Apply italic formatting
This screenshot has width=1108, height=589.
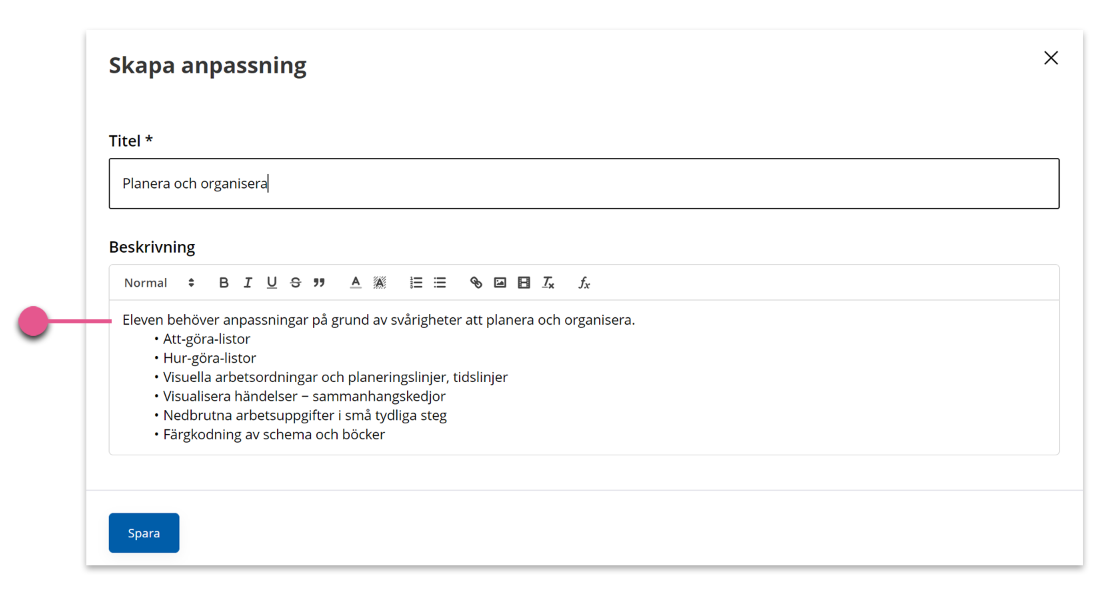[247, 282]
